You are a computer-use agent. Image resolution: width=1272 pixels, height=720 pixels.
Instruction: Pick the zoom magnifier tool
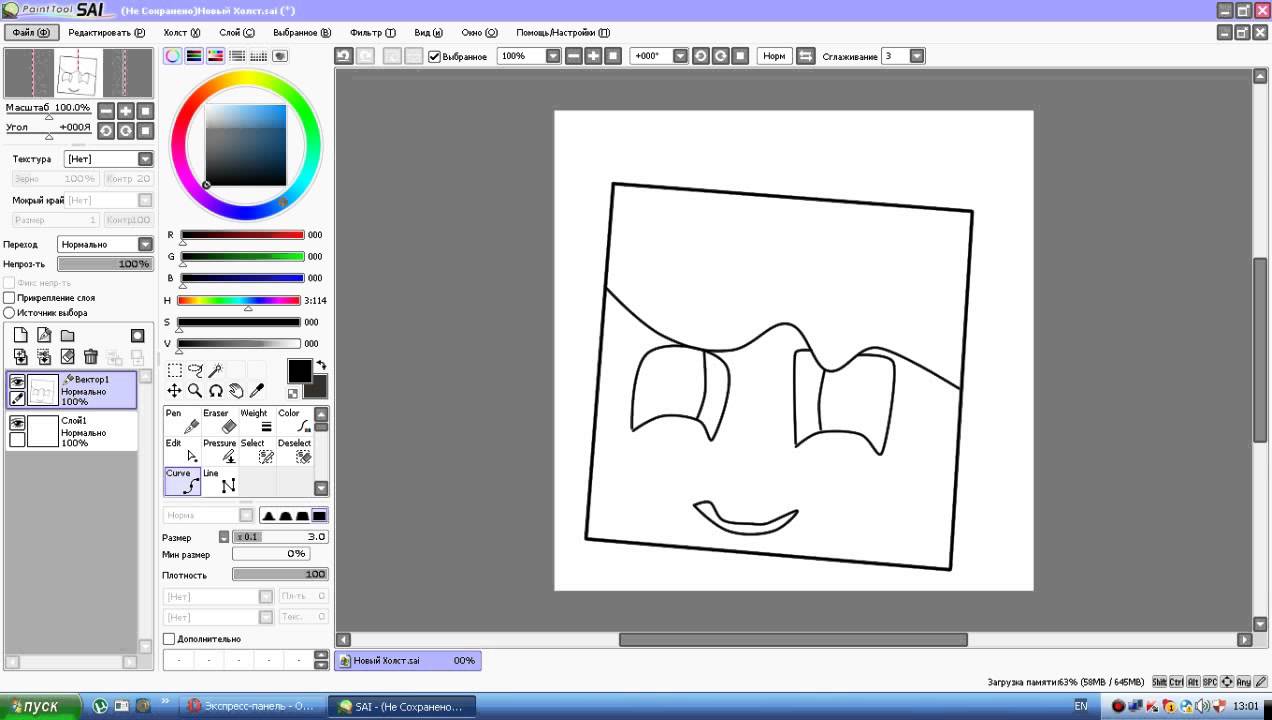[x=195, y=391]
